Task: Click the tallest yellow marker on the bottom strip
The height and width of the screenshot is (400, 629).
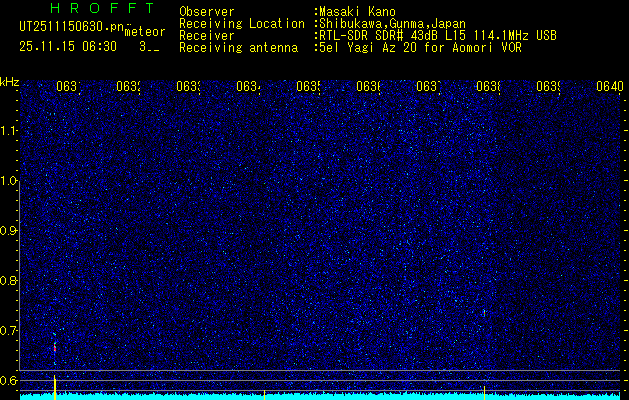Action: 55,387
